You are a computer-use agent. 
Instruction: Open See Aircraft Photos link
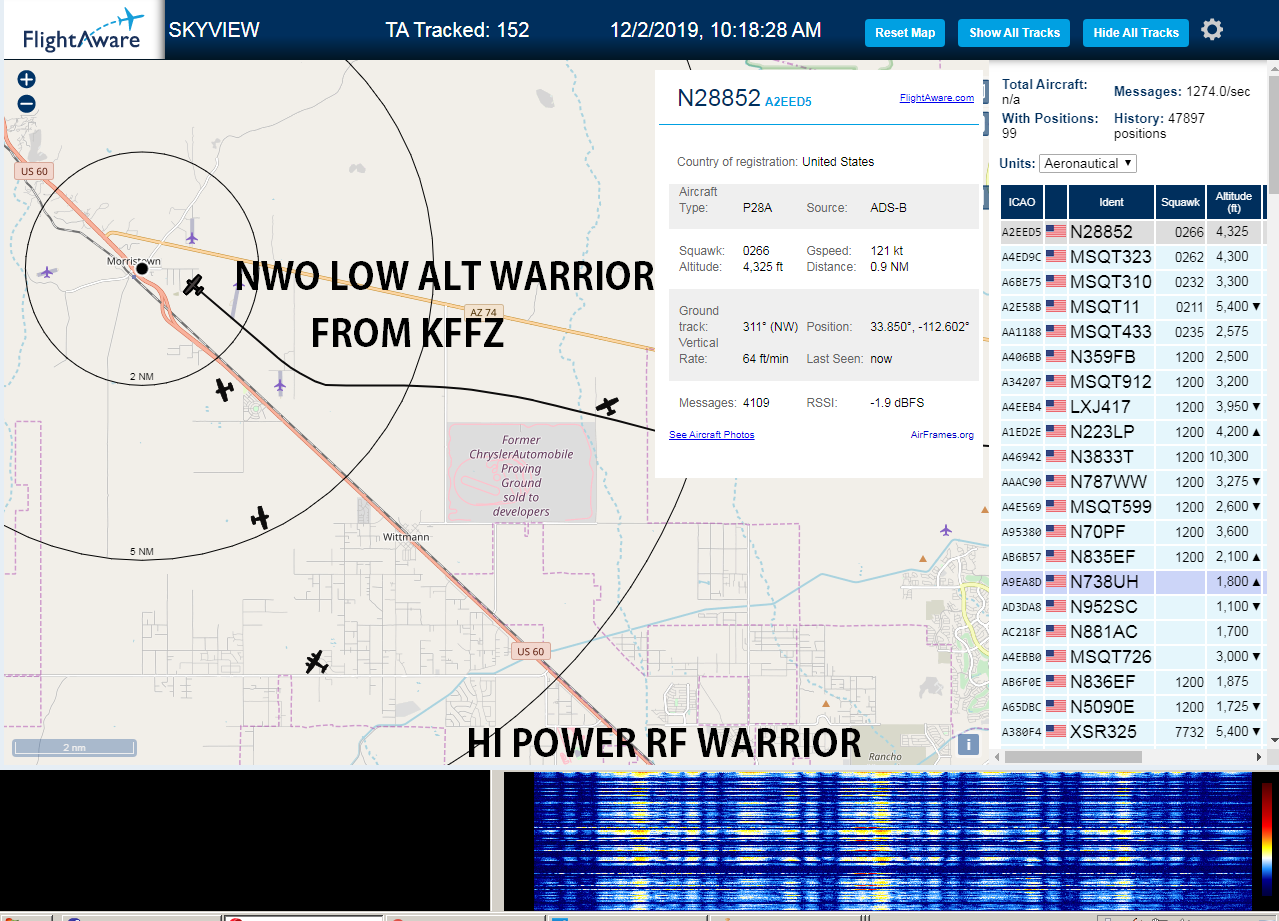(x=712, y=435)
